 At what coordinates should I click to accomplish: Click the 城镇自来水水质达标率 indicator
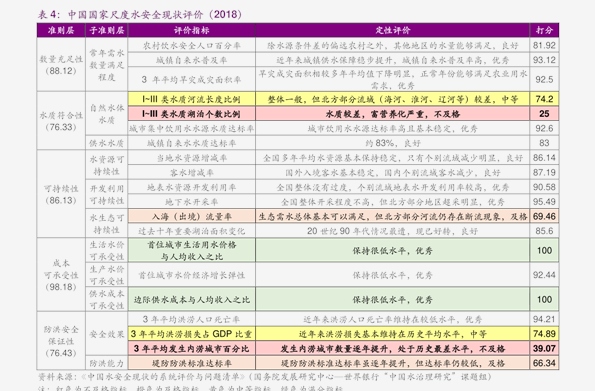[x=192, y=143]
